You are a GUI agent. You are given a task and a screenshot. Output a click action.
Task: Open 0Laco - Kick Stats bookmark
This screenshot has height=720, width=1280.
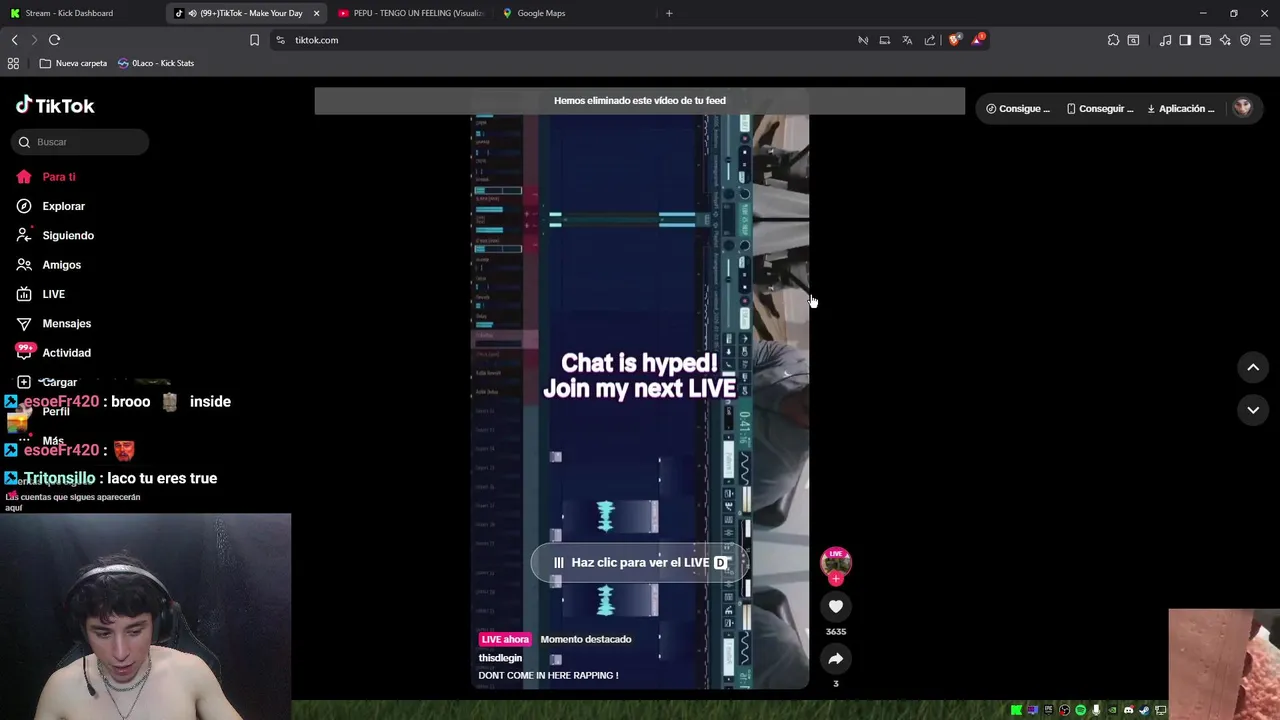[156, 63]
